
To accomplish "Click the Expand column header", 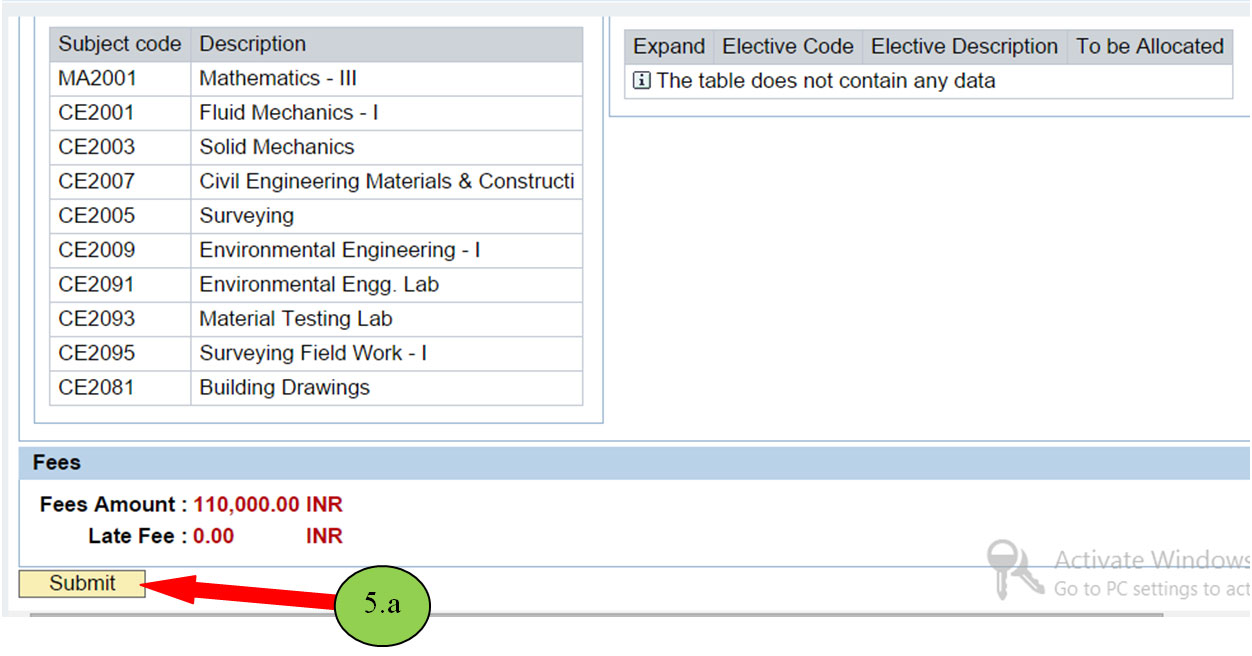I will [x=668, y=46].
